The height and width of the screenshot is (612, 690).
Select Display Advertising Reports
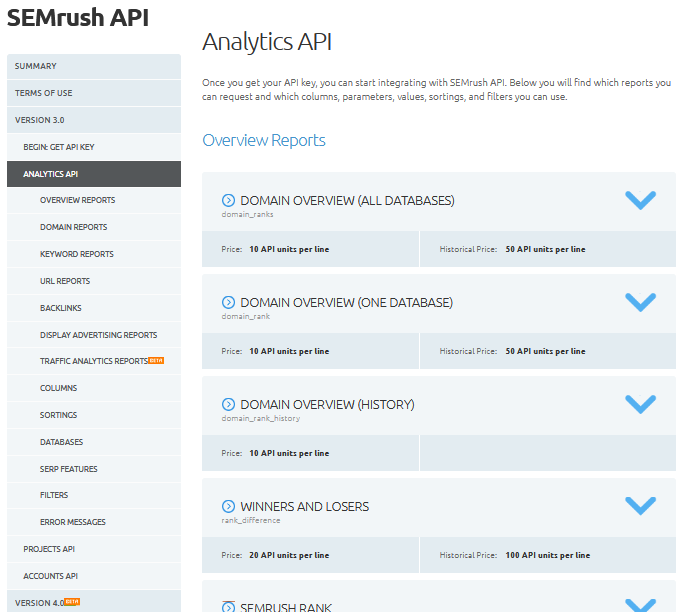(x=98, y=335)
